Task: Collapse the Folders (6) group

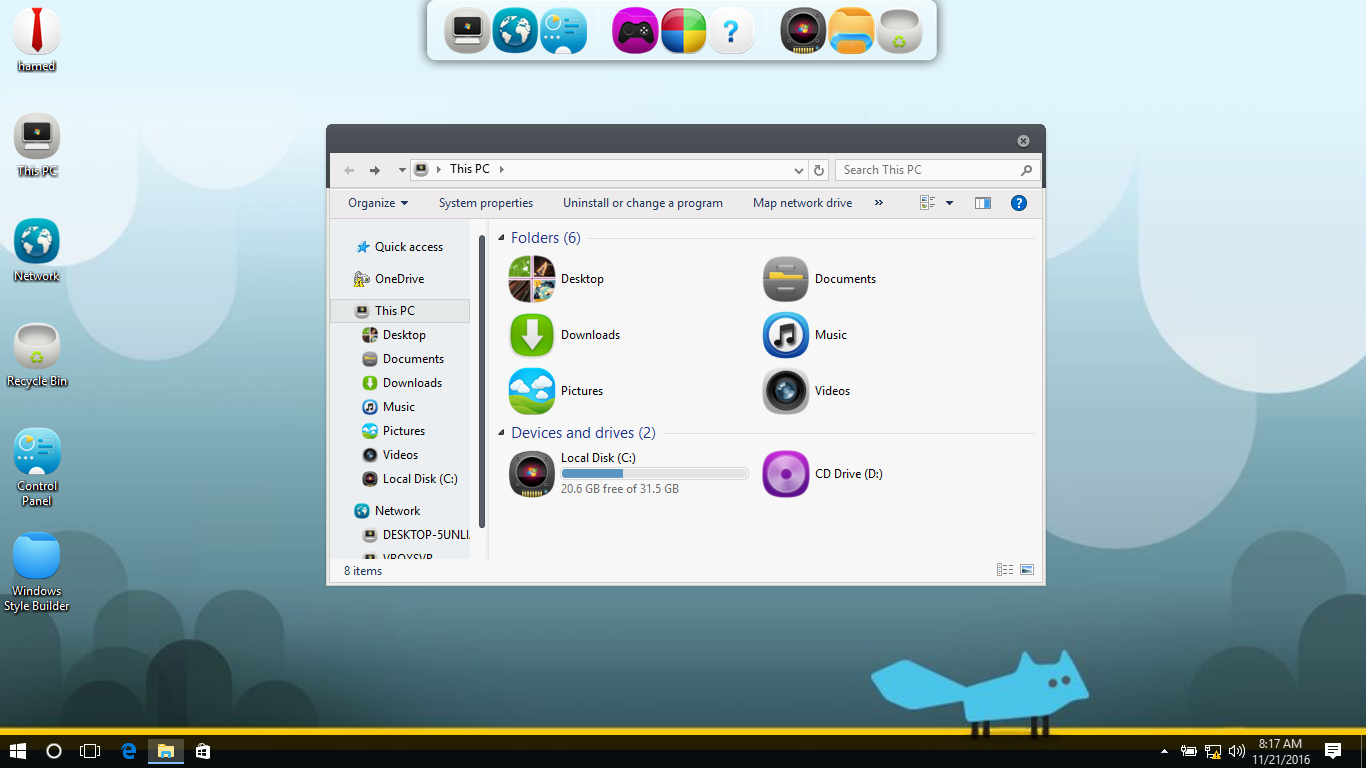Action: (501, 238)
